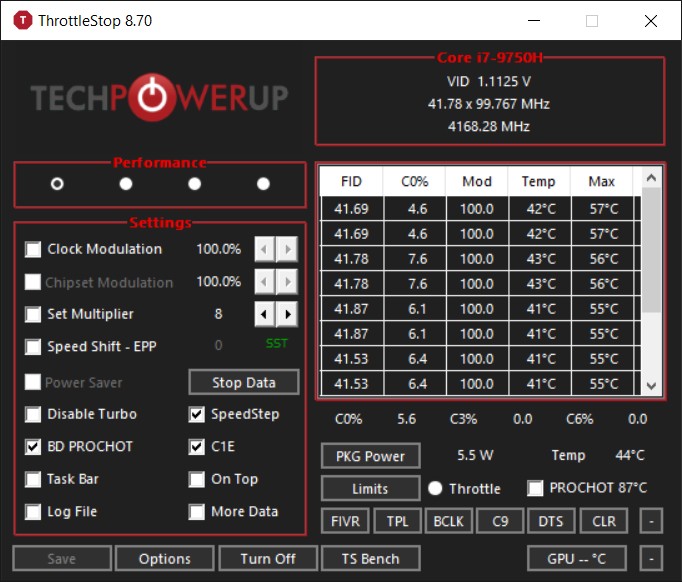Click the DTS button

pos(551,521)
